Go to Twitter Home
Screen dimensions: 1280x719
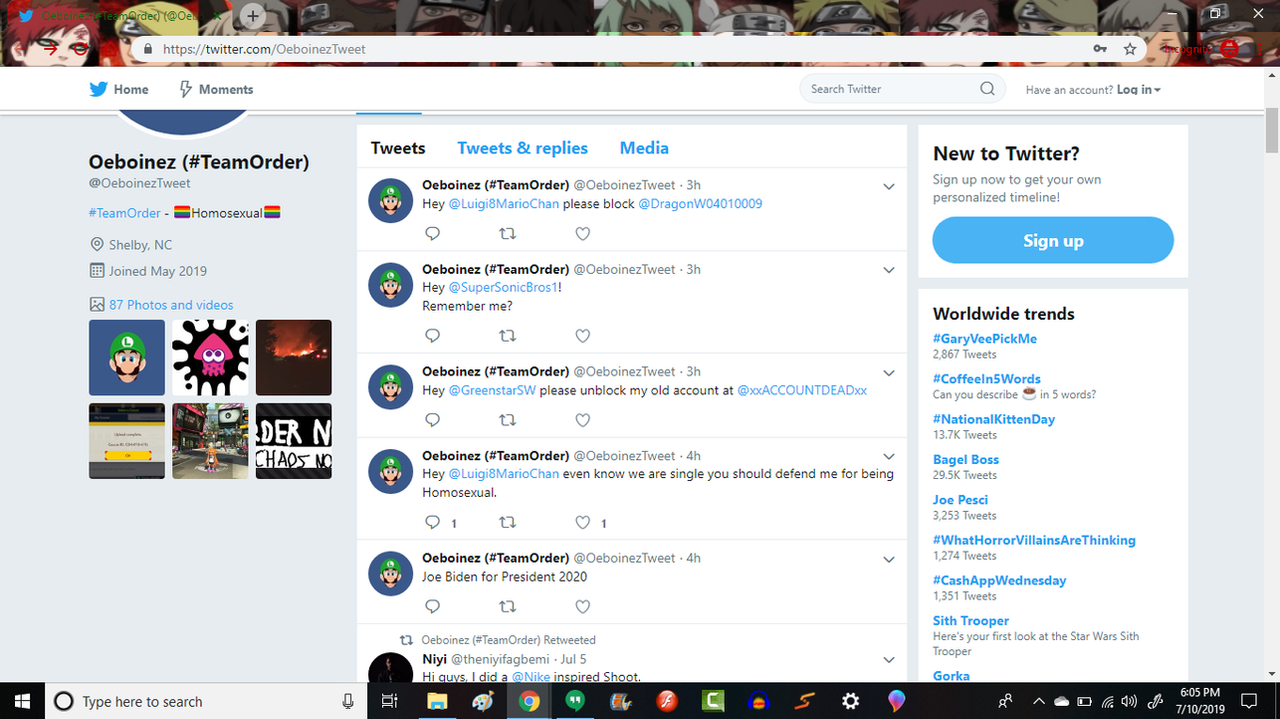tap(119, 89)
